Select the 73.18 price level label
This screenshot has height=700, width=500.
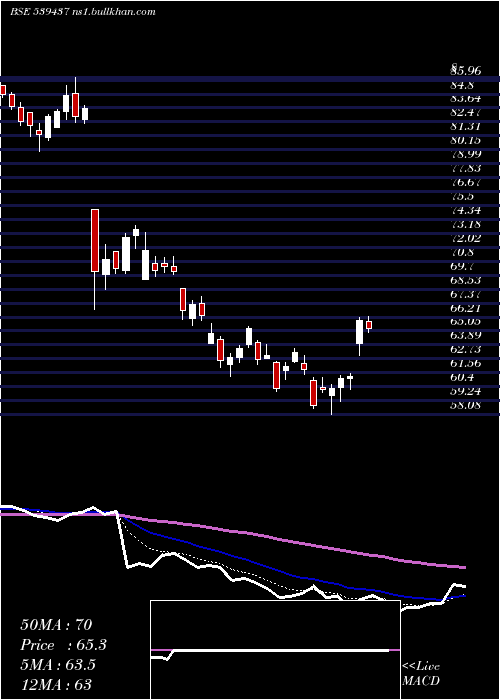tap(466, 224)
